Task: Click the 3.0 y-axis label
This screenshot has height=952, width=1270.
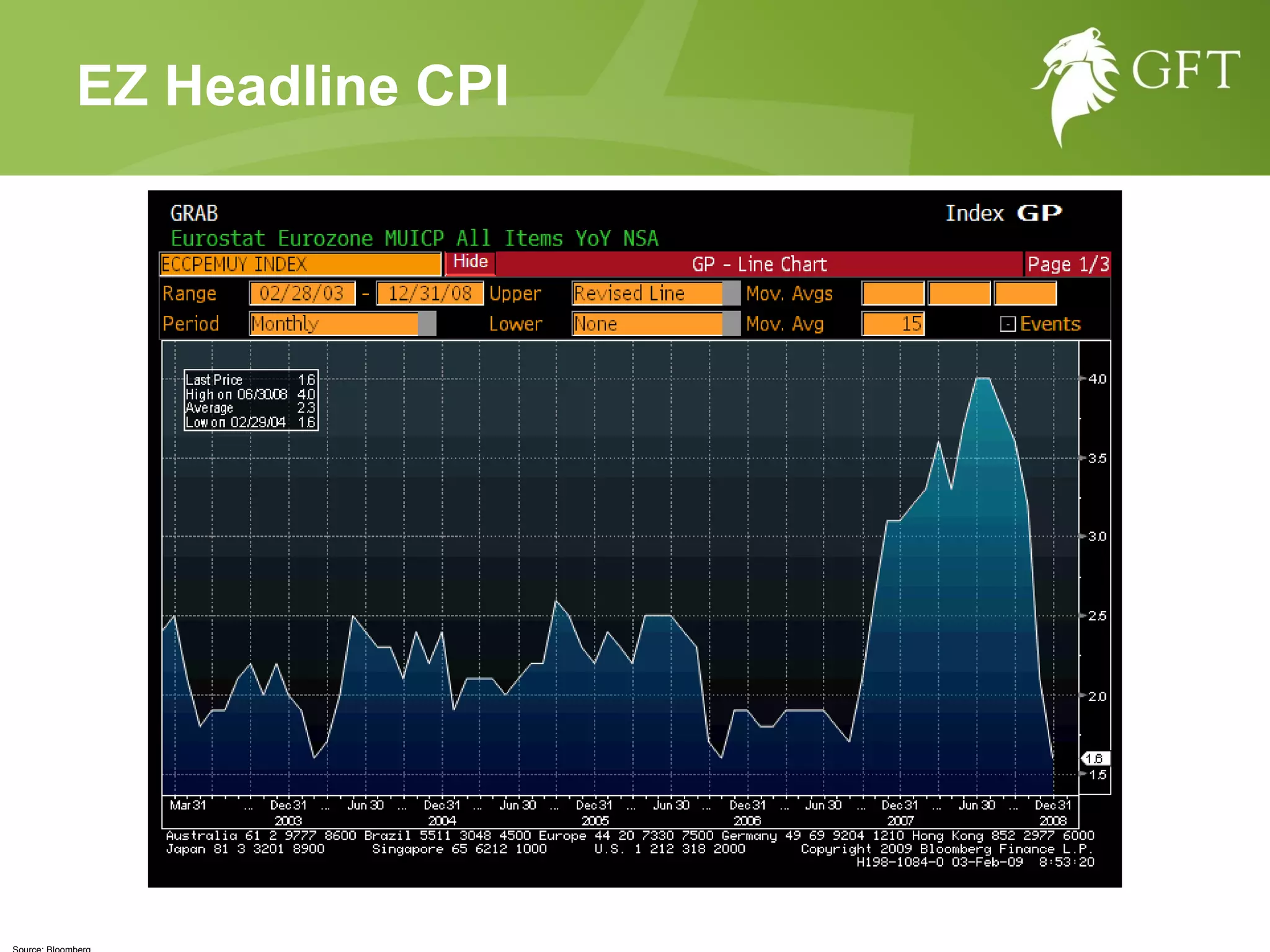Action: point(1097,536)
